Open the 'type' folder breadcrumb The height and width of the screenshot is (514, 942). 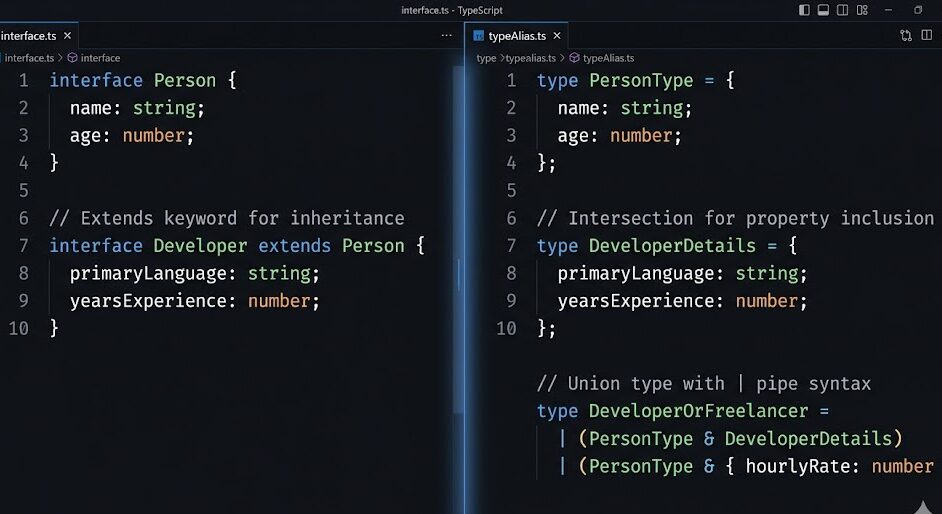[x=486, y=58]
